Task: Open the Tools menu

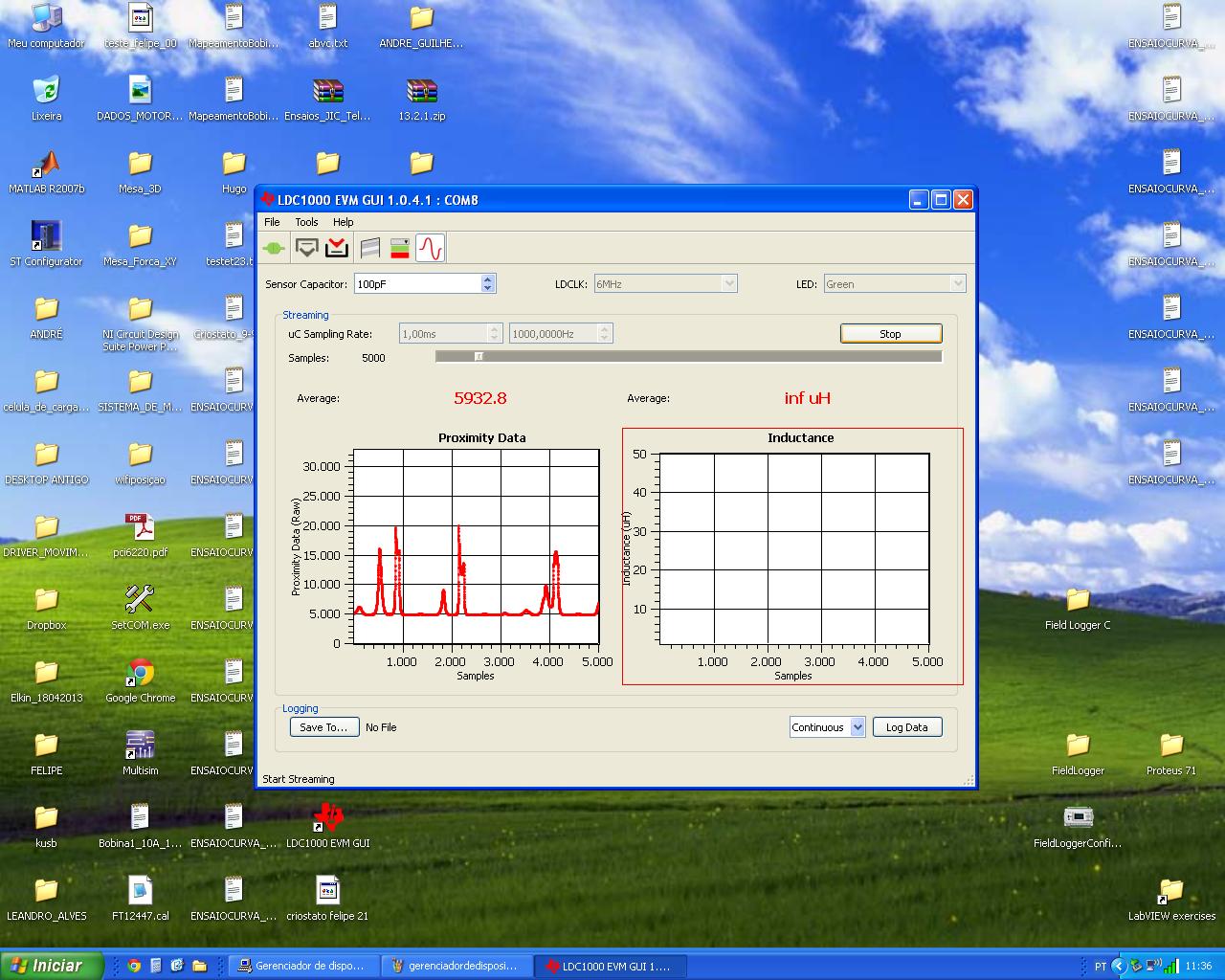Action: 306,222
